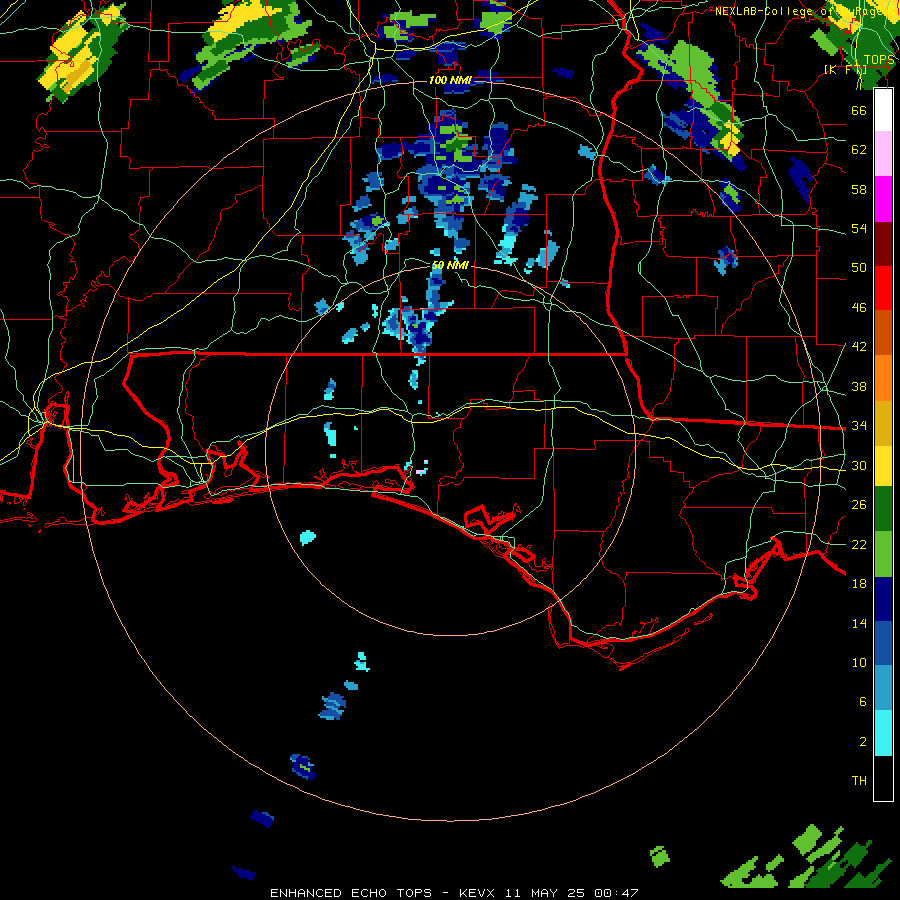The image size is (900, 900).
Task: Click the legend value '50'
Action: pyautogui.click(x=859, y=267)
